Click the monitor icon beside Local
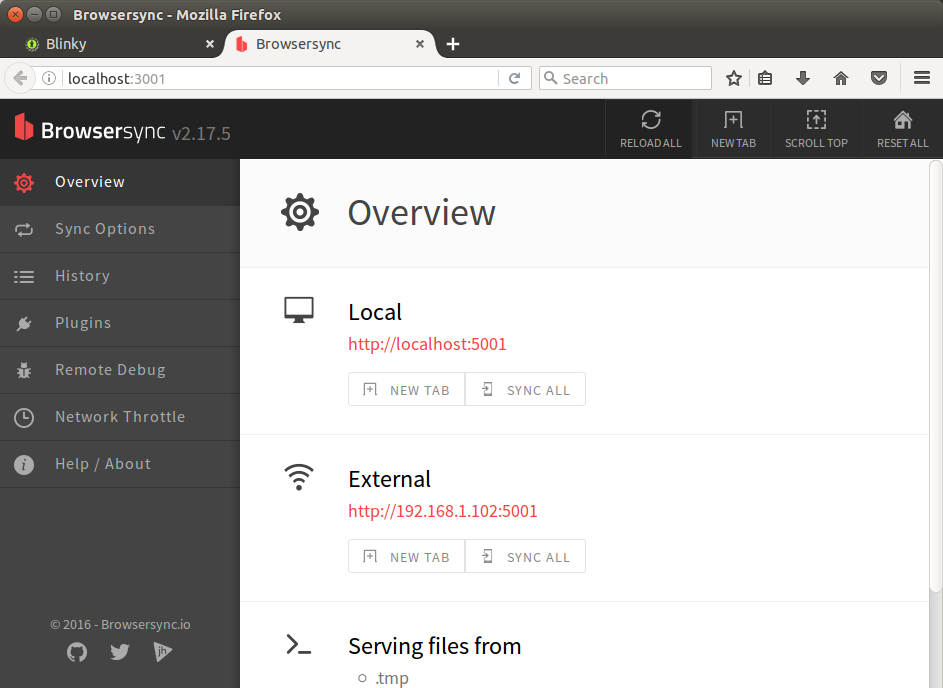The height and width of the screenshot is (688, 943). tap(299, 310)
